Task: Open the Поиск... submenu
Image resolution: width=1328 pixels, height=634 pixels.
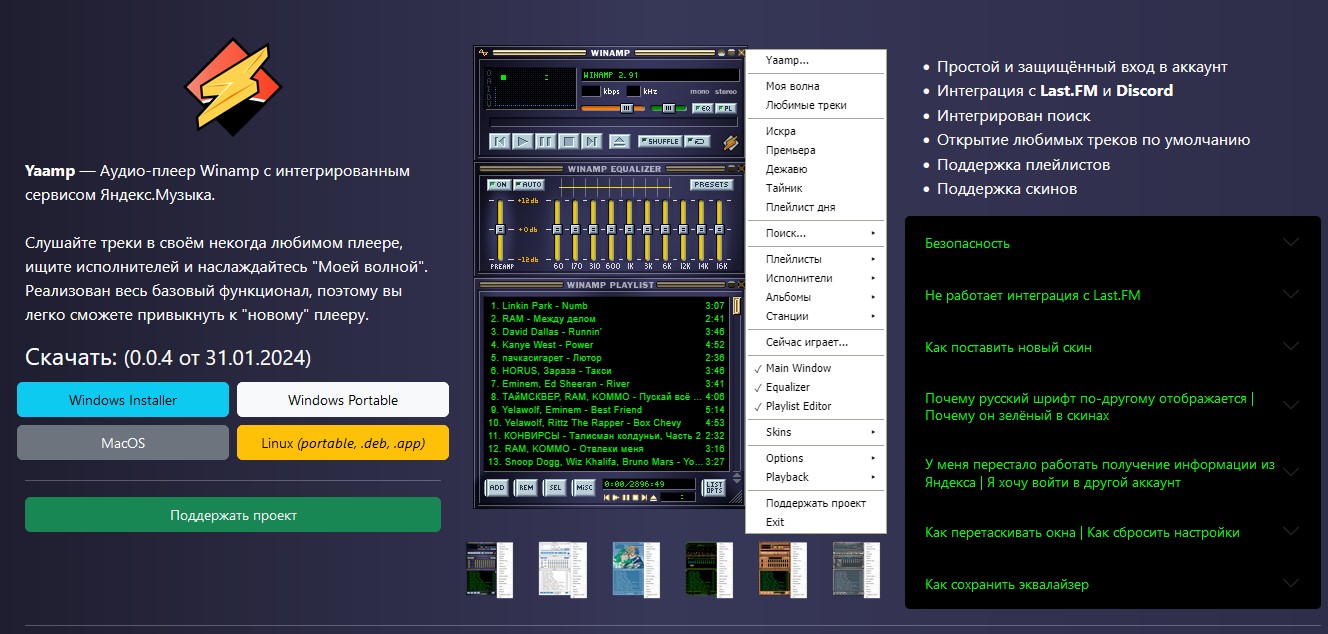Action: (816, 233)
